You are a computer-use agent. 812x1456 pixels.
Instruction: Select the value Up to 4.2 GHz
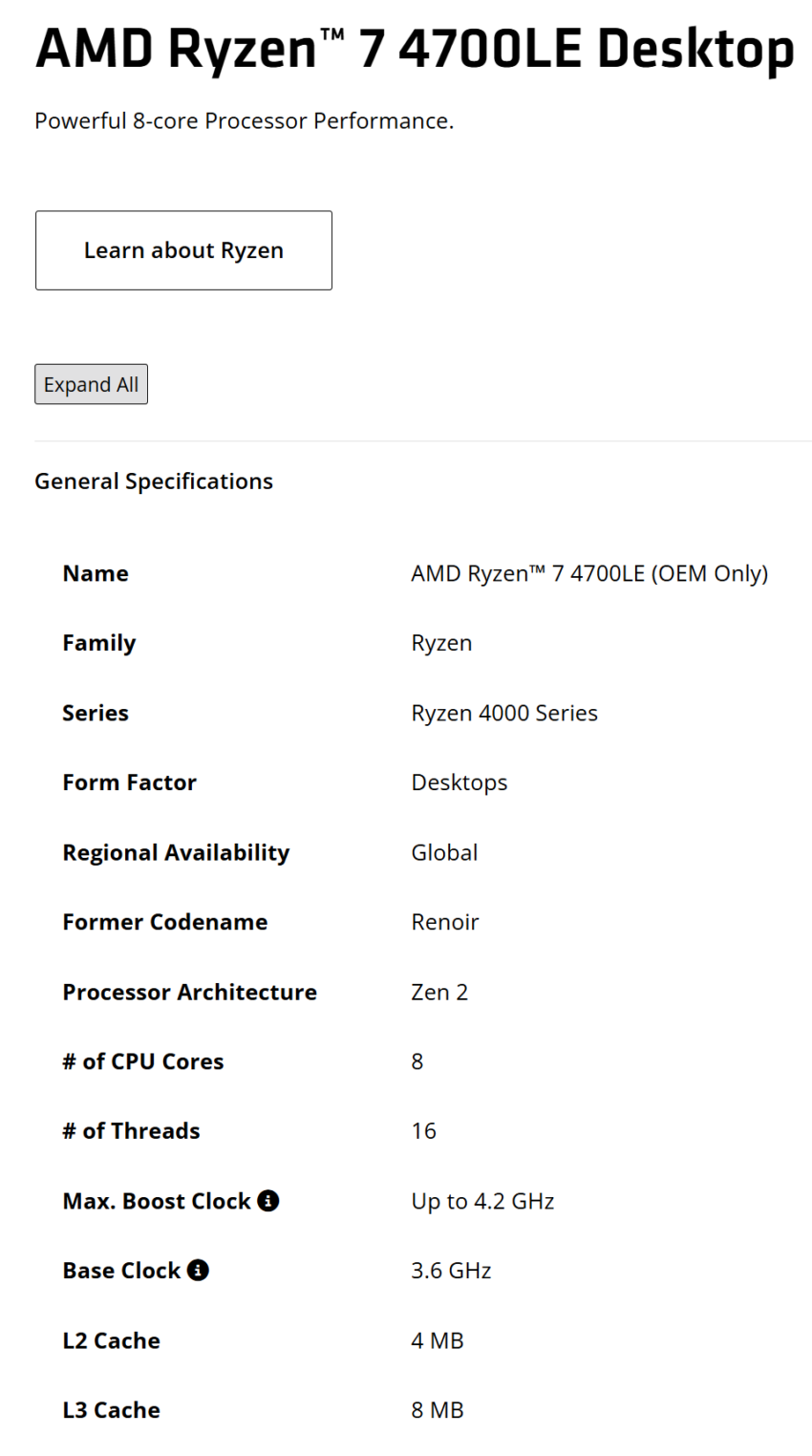482,1201
